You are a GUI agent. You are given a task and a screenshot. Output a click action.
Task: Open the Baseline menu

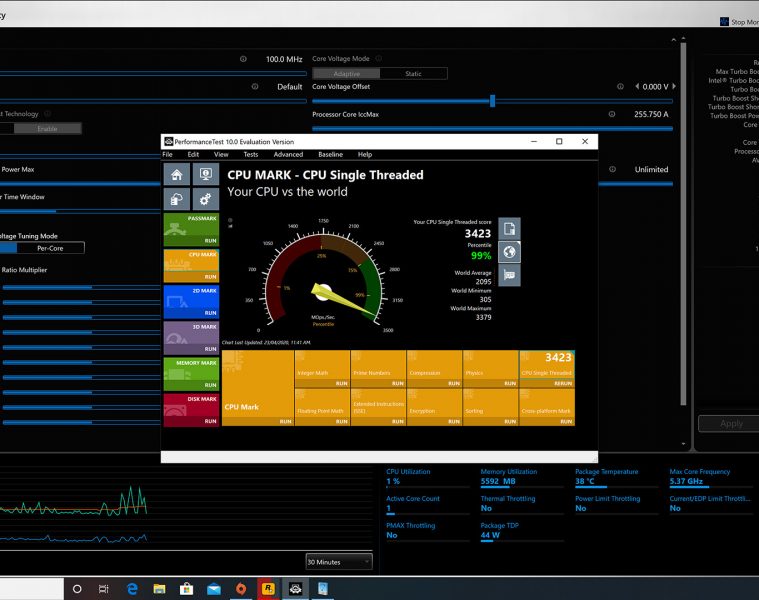click(331, 154)
